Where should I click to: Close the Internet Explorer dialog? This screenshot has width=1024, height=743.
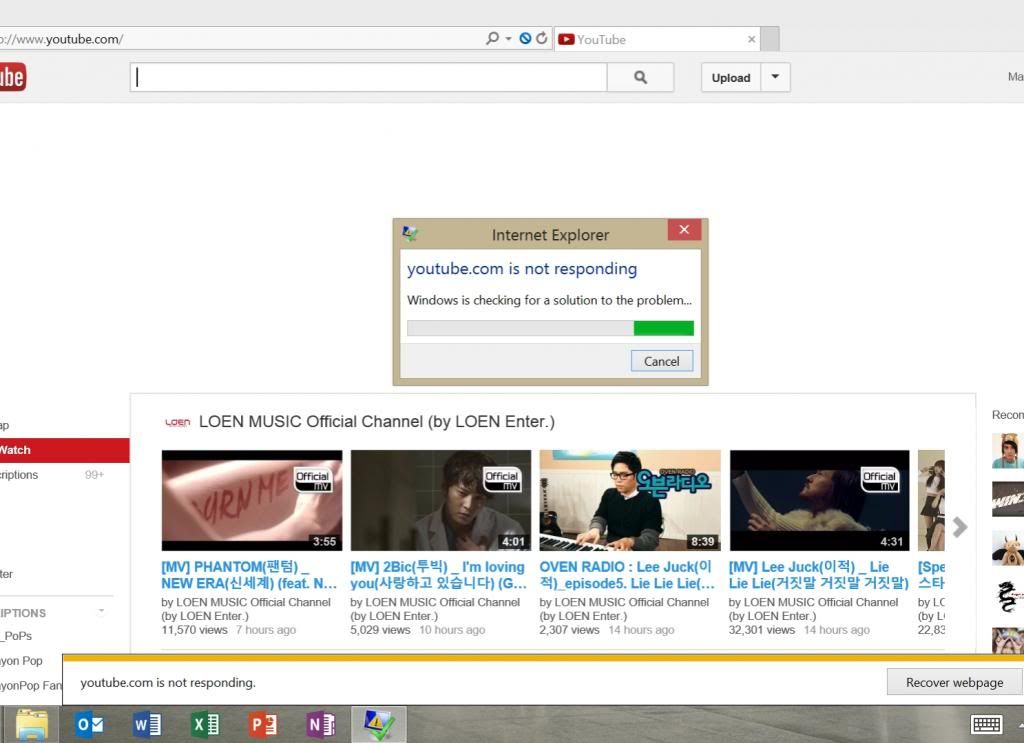click(684, 229)
